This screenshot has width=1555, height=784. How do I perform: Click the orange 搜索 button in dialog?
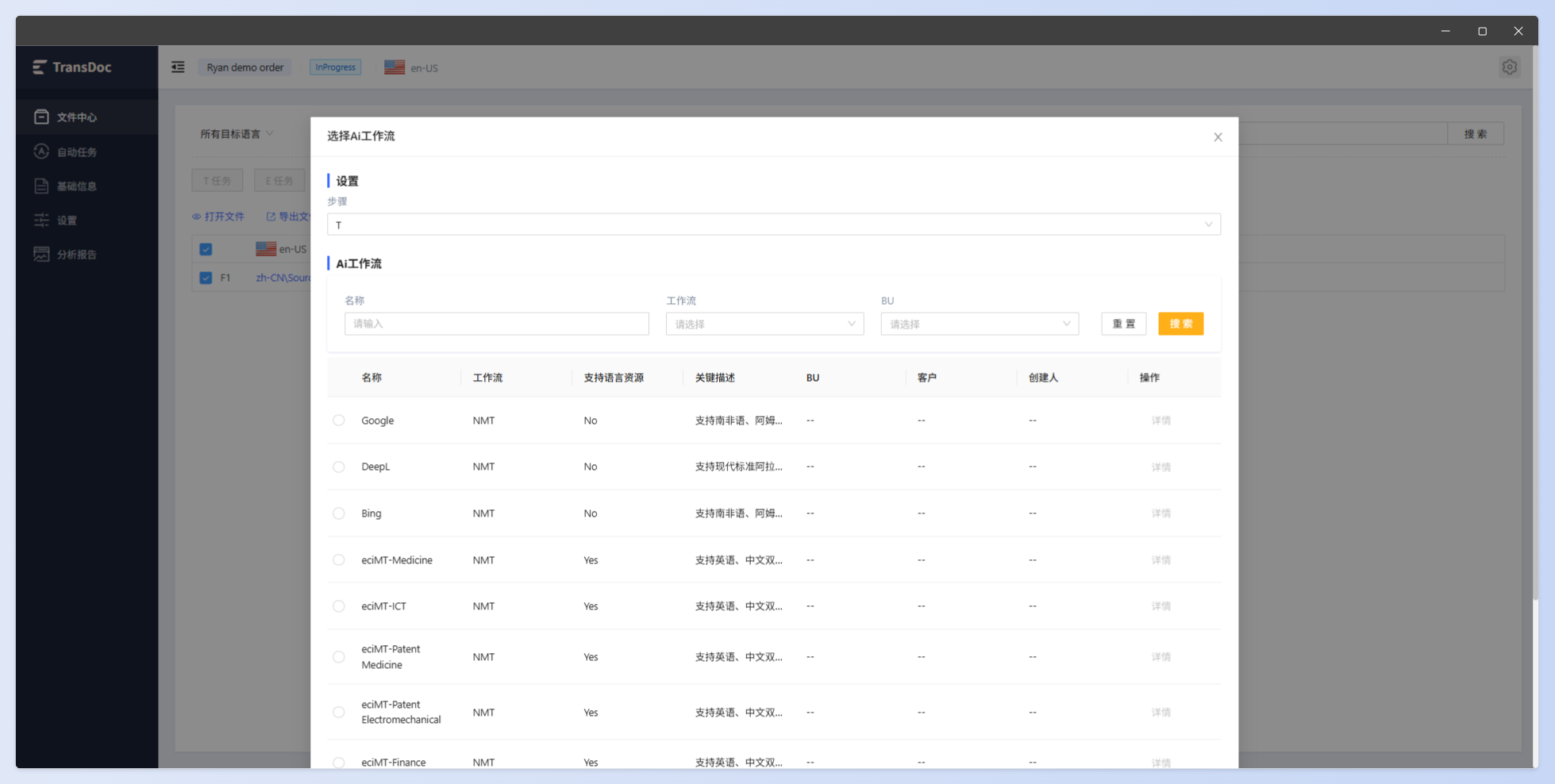coord(1181,324)
